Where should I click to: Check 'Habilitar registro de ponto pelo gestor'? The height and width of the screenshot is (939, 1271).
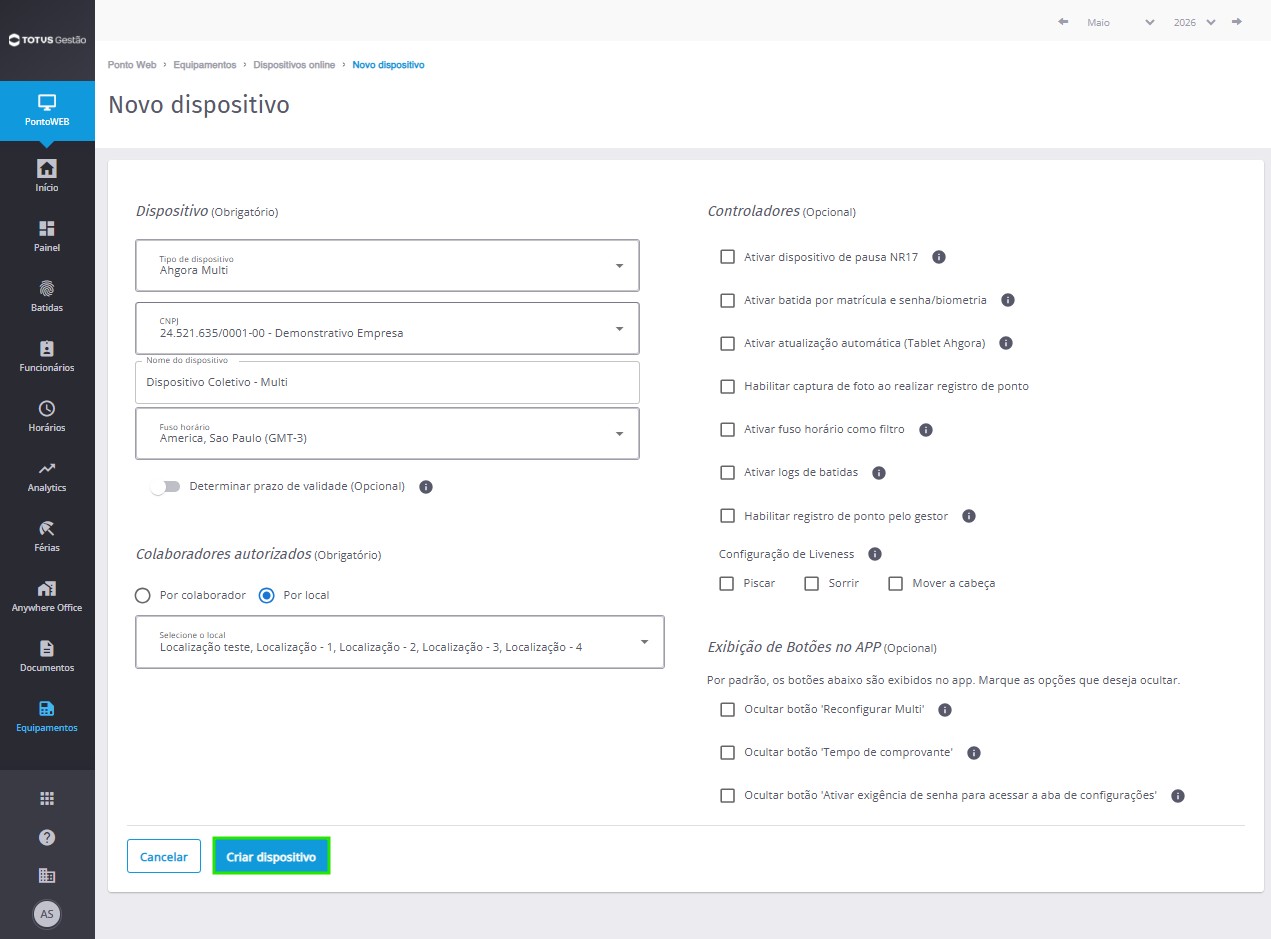click(728, 516)
